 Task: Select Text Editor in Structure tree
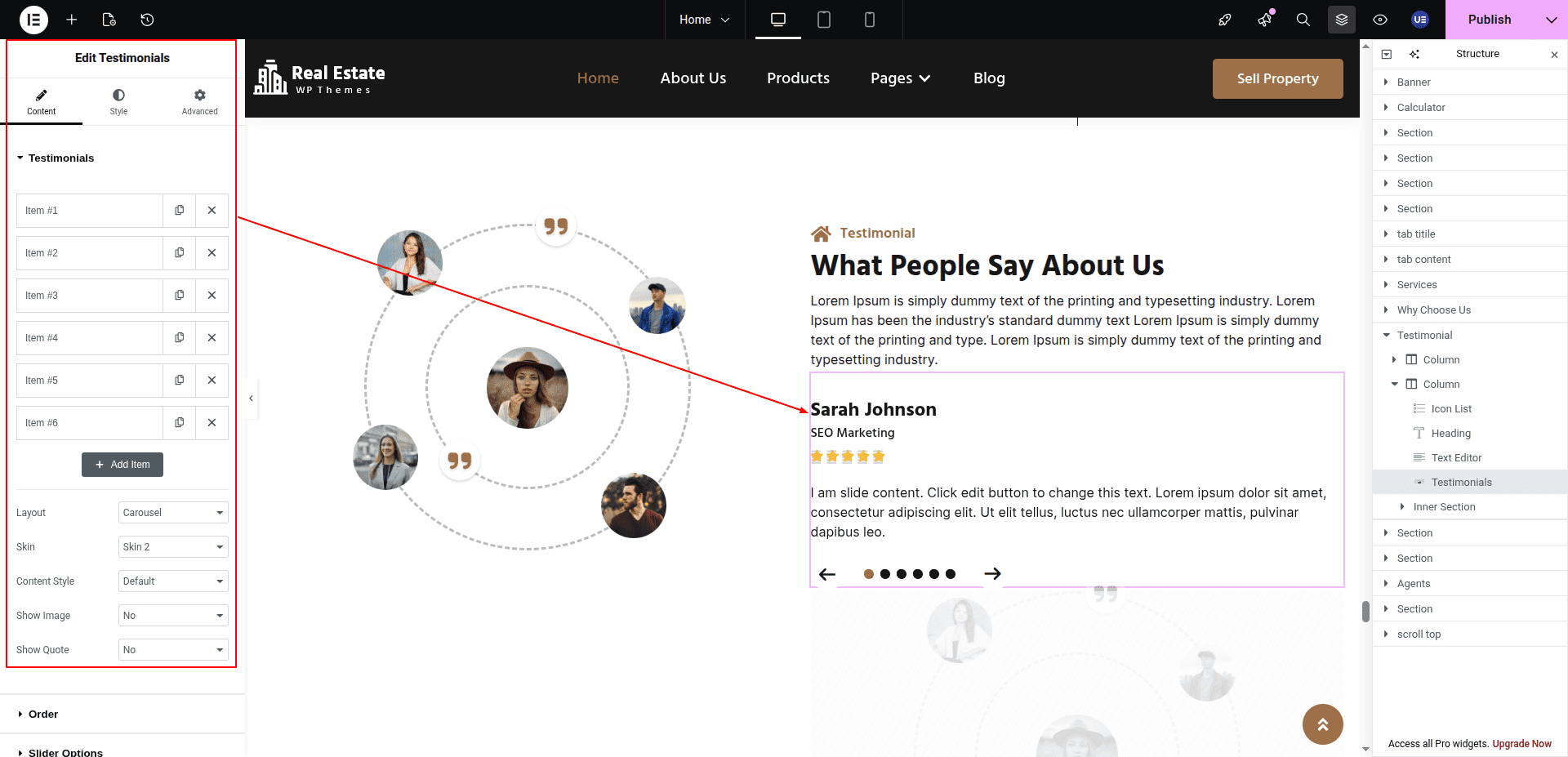click(x=1456, y=458)
